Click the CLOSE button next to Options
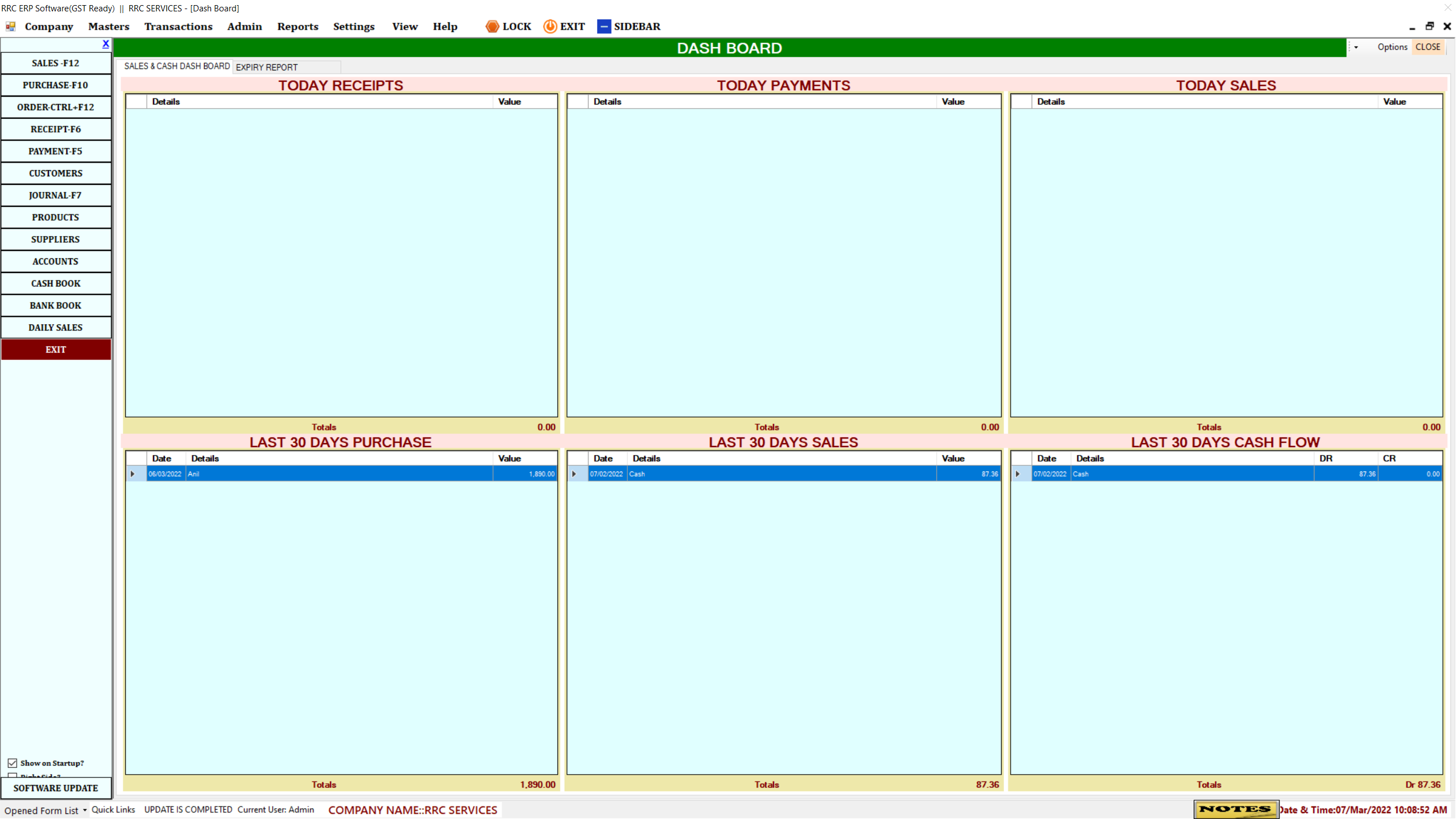 (x=1428, y=47)
